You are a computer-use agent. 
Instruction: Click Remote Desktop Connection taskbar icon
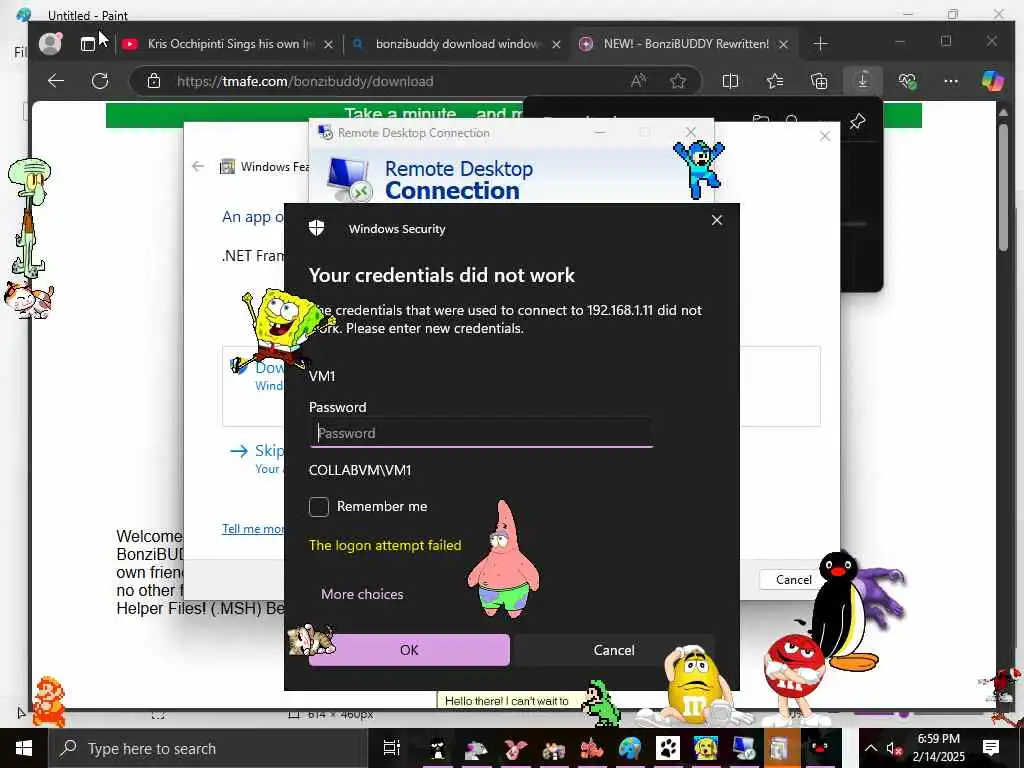[743, 748]
